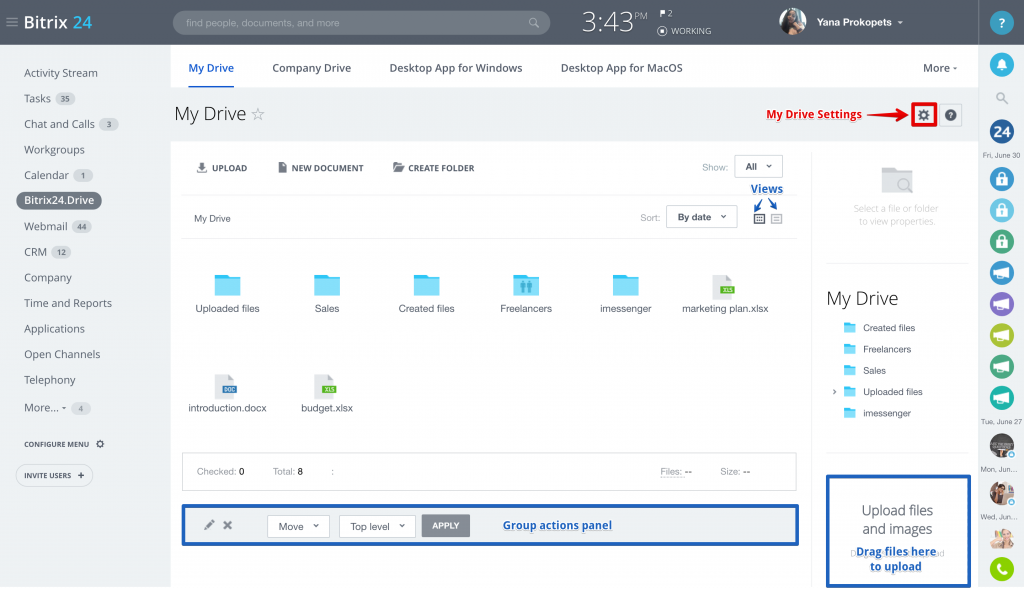Open Webmail in the left menu

[46, 227]
